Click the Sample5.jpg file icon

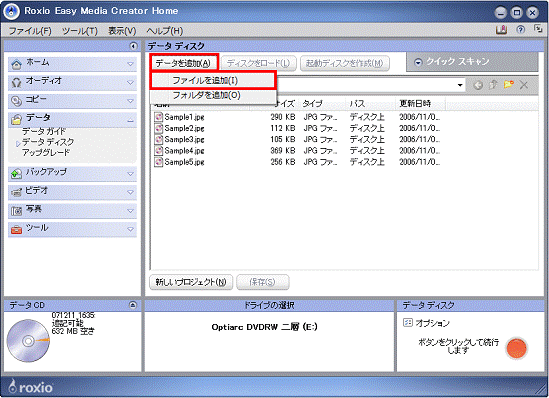(x=159, y=162)
